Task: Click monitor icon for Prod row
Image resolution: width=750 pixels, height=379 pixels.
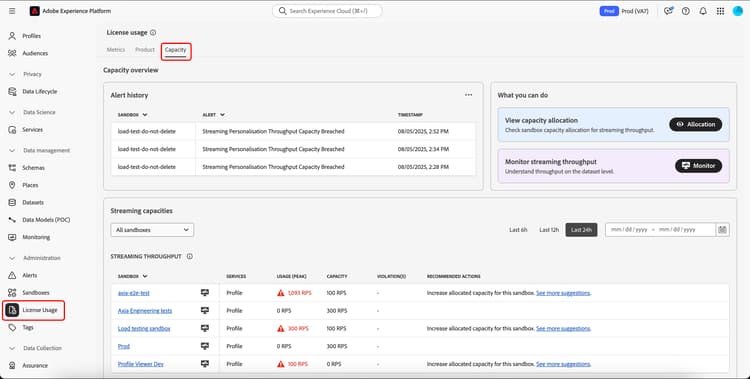Action: (x=205, y=346)
